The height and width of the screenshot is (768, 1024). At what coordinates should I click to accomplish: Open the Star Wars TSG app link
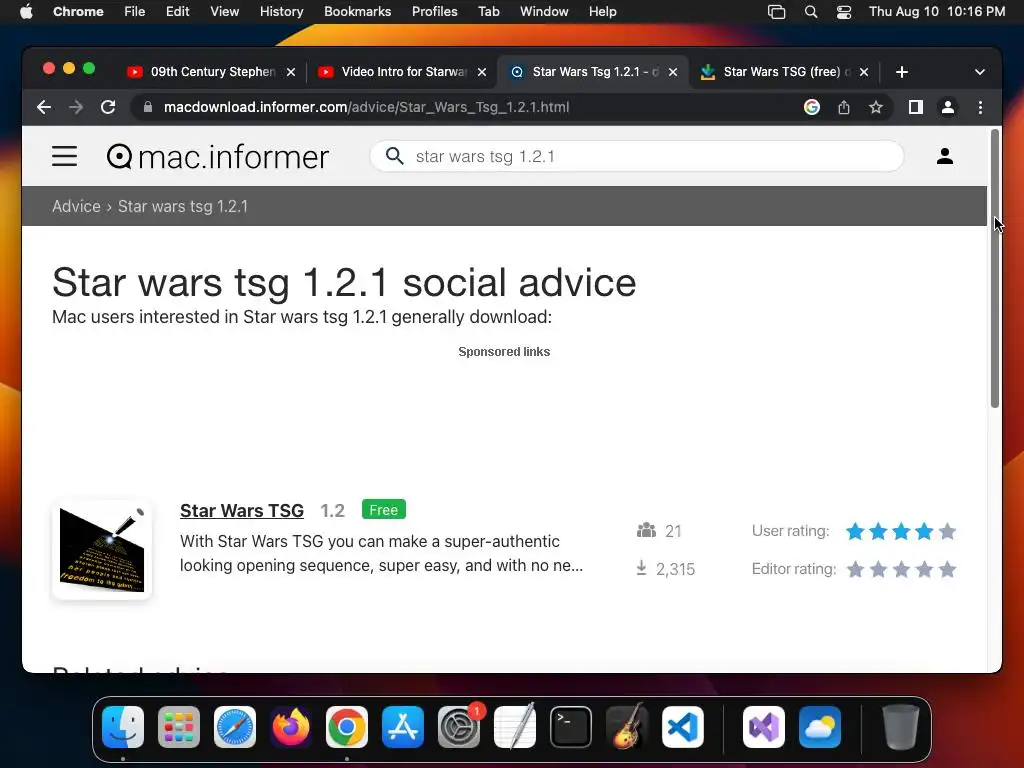point(242,511)
